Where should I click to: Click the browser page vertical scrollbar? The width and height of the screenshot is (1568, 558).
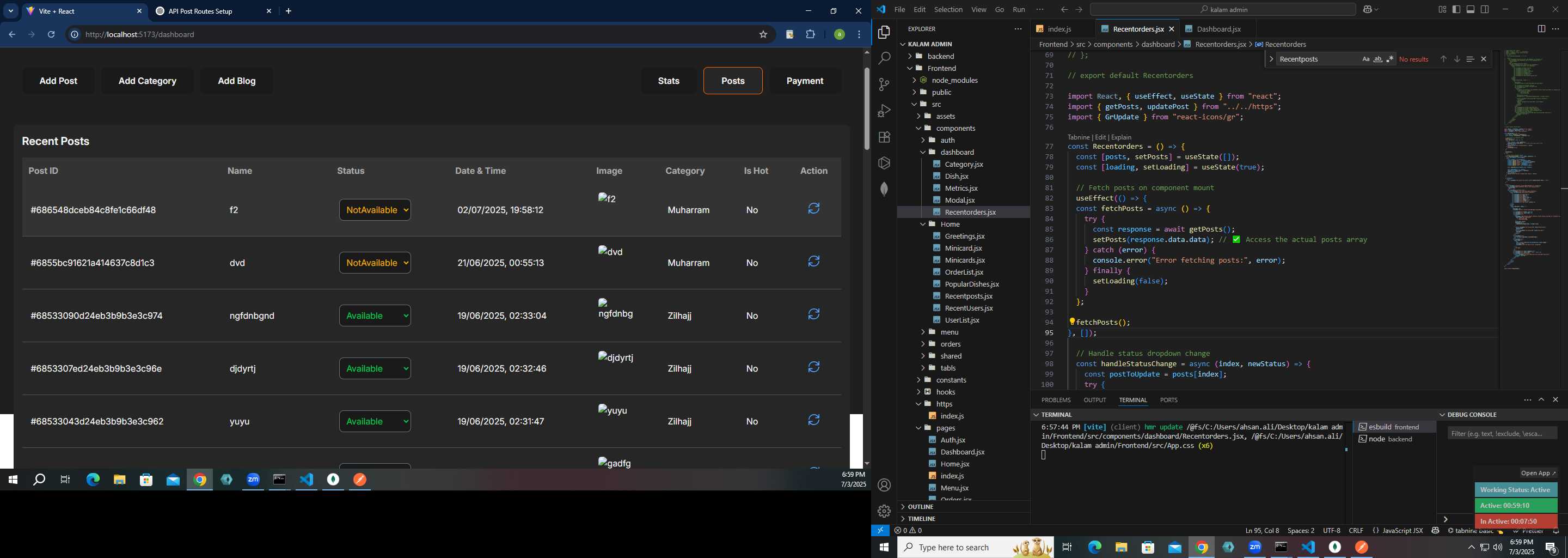tap(867, 108)
